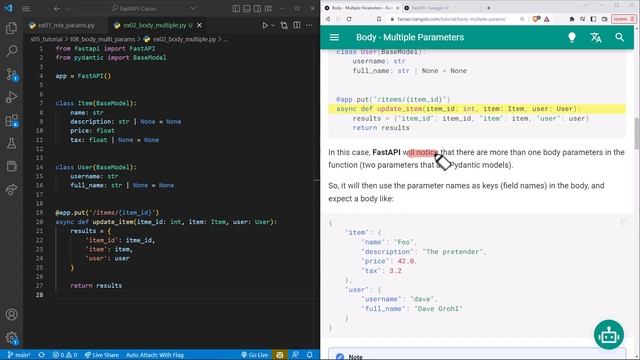Open the chatbot robot button
This screenshot has height=360, width=640.
click(x=609, y=335)
